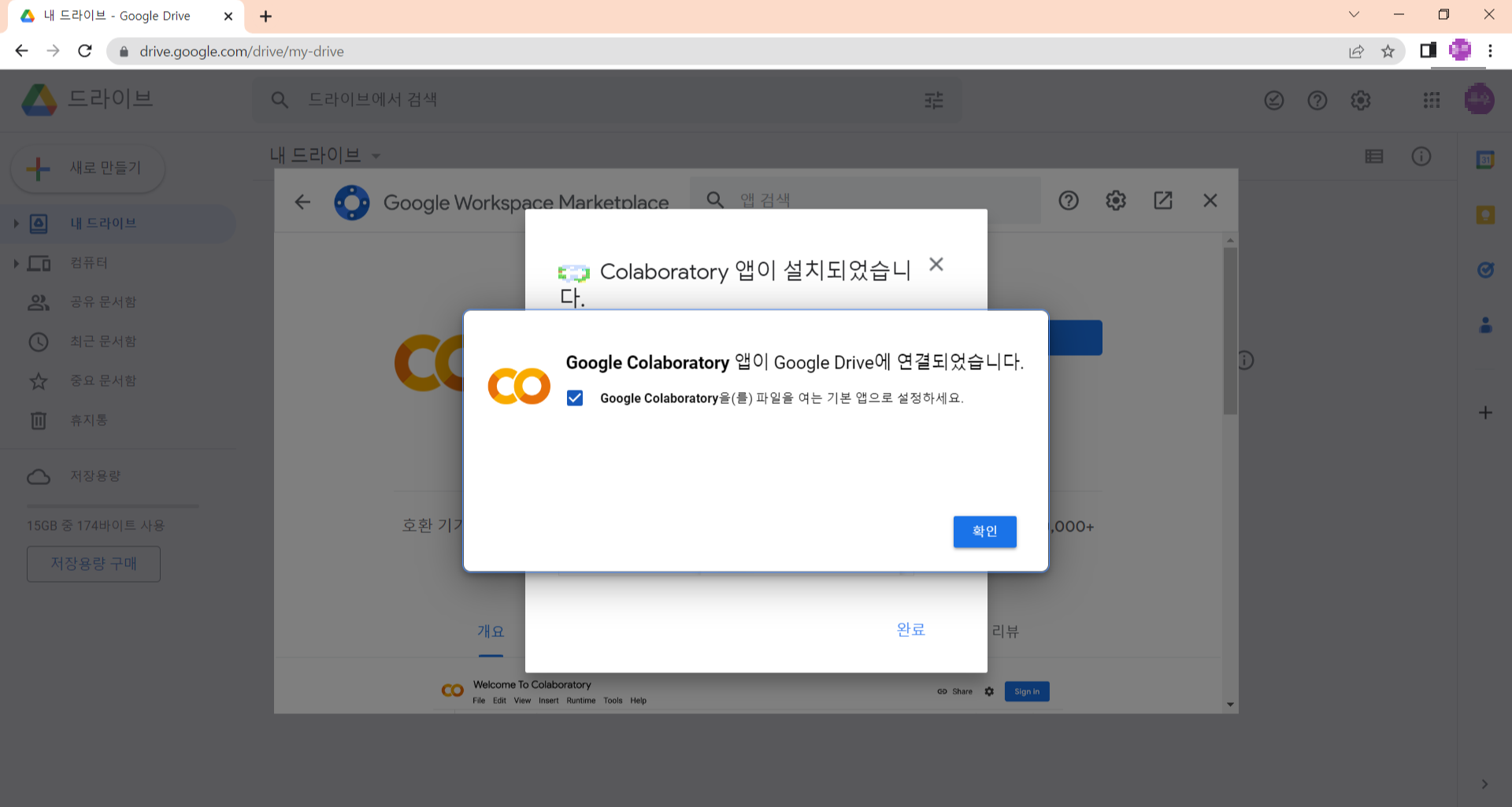Go back in Google Workspace Marketplace
This screenshot has height=807, width=1512.
coord(302,202)
